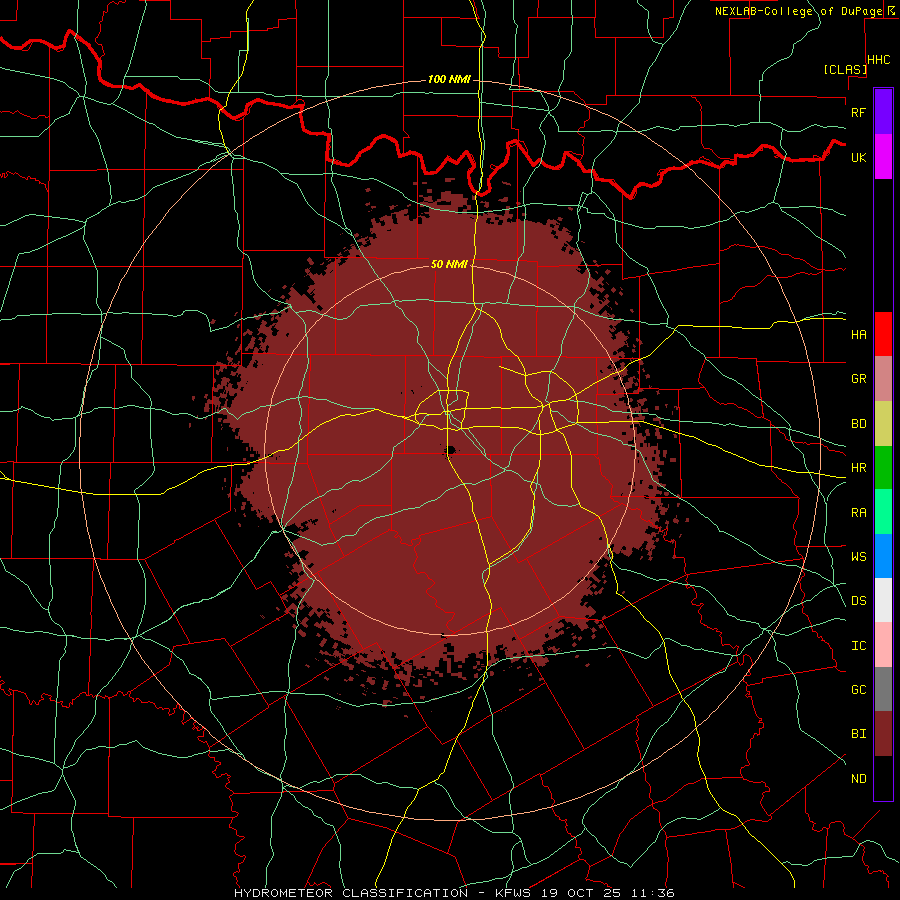Click the UK magenta legend swatch
Screen dimensions: 900x900
883,156
